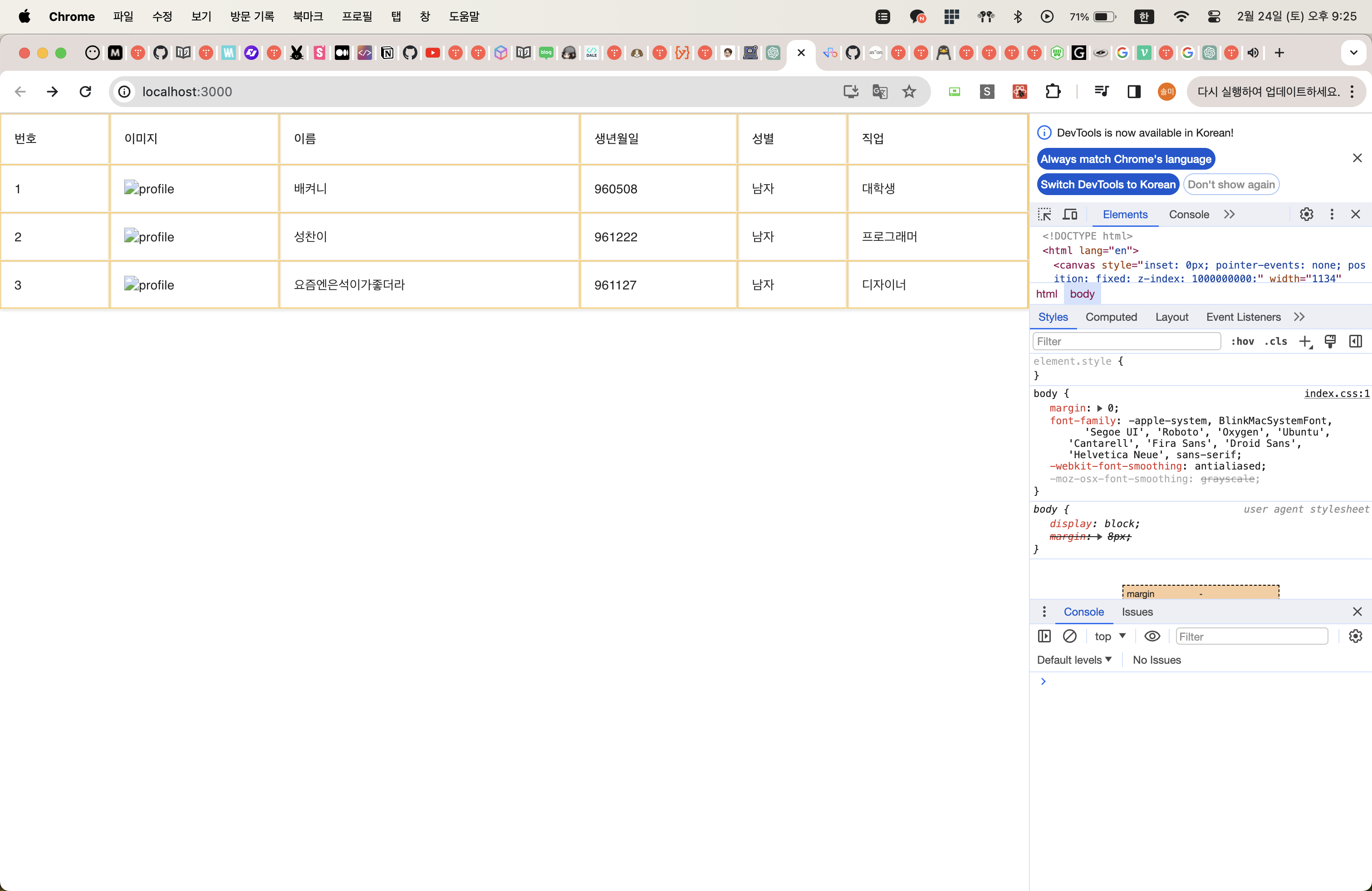
Task: Click Switch DevTools to Korean button
Action: point(1107,185)
